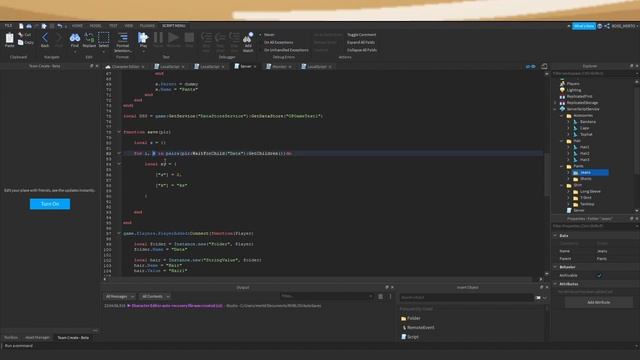640x360 pixels.
Task: Click the Add Attribute button
Action: pyautogui.click(x=598, y=302)
